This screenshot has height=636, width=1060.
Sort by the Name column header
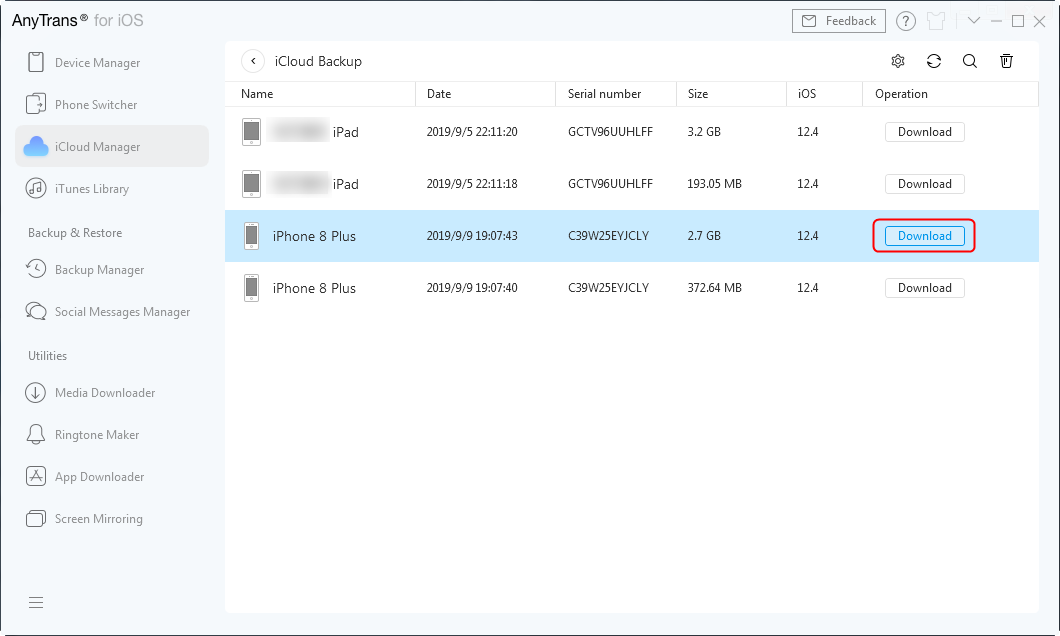pyautogui.click(x=257, y=94)
